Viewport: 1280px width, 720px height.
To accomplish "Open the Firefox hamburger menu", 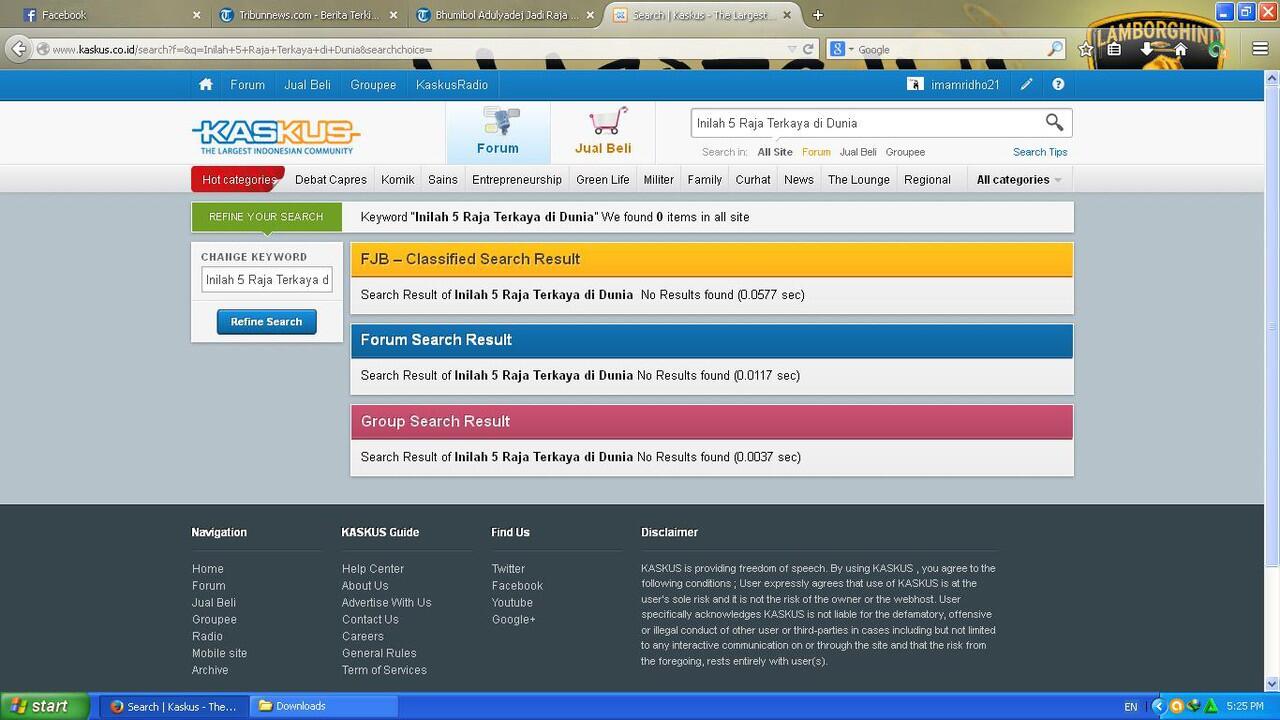I will [x=1260, y=49].
